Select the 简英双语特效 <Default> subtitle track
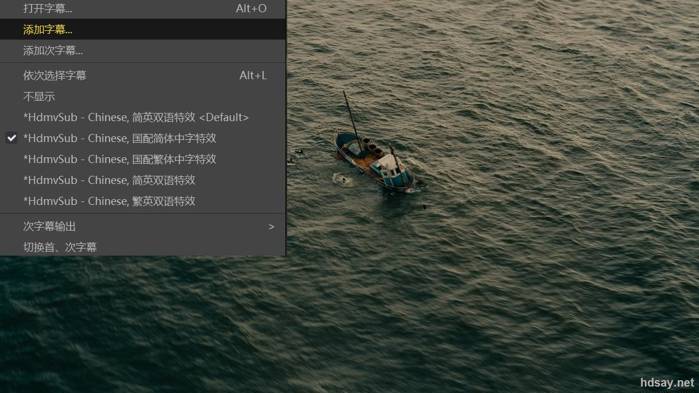The height and width of the screenshot is (393, 699). [143, 117]
